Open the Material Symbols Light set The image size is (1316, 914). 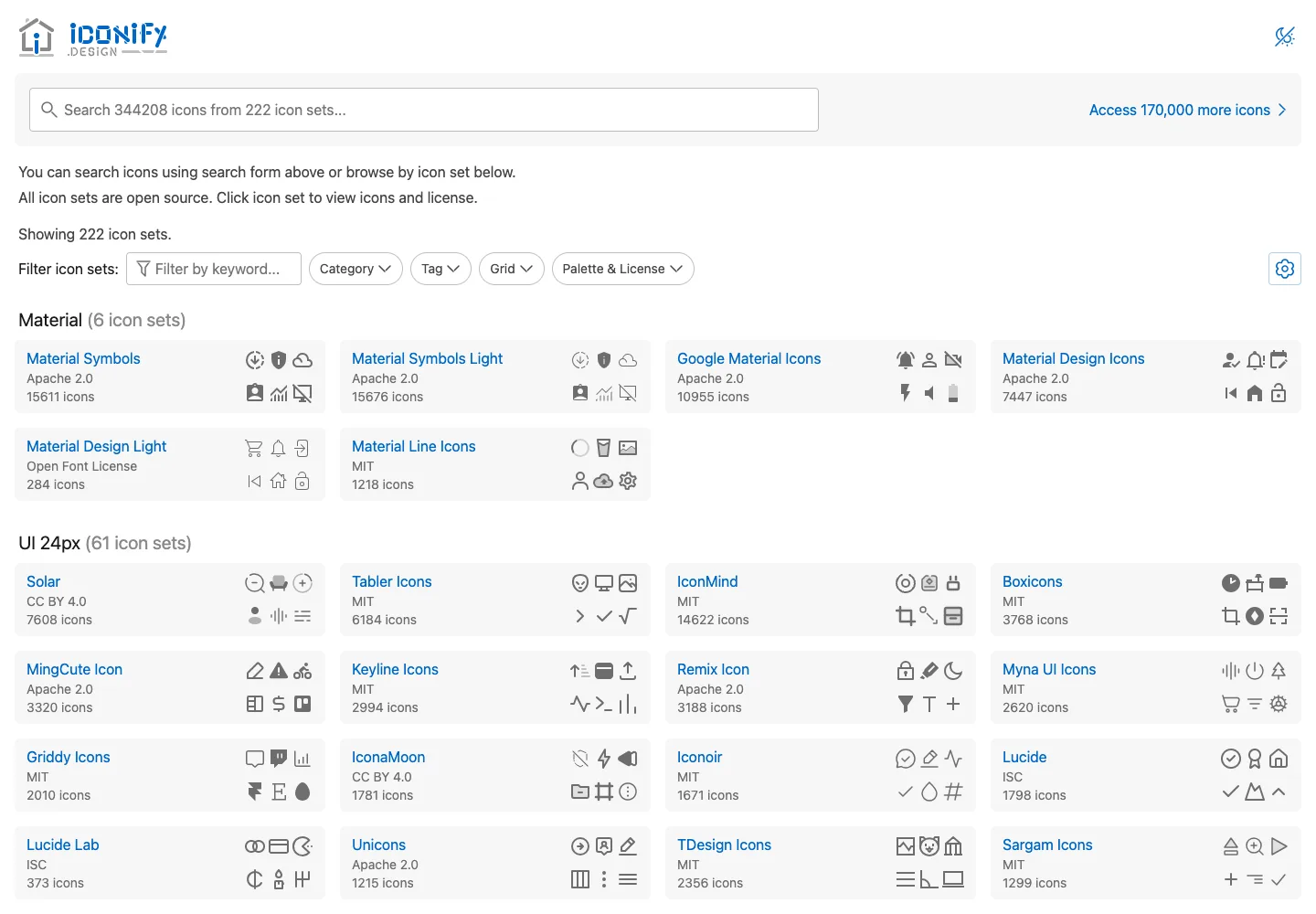coord(427,358)
